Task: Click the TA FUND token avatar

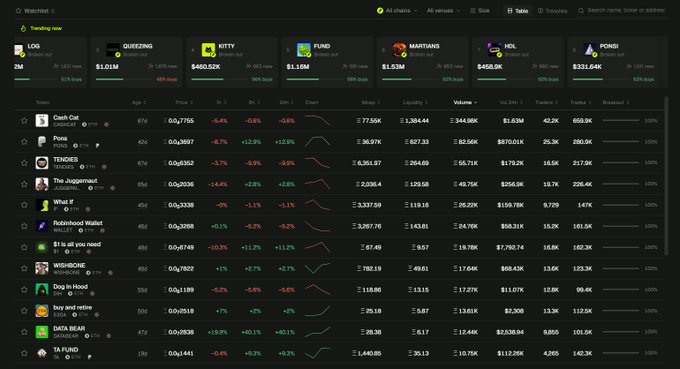Action: [x=42, y=353]
